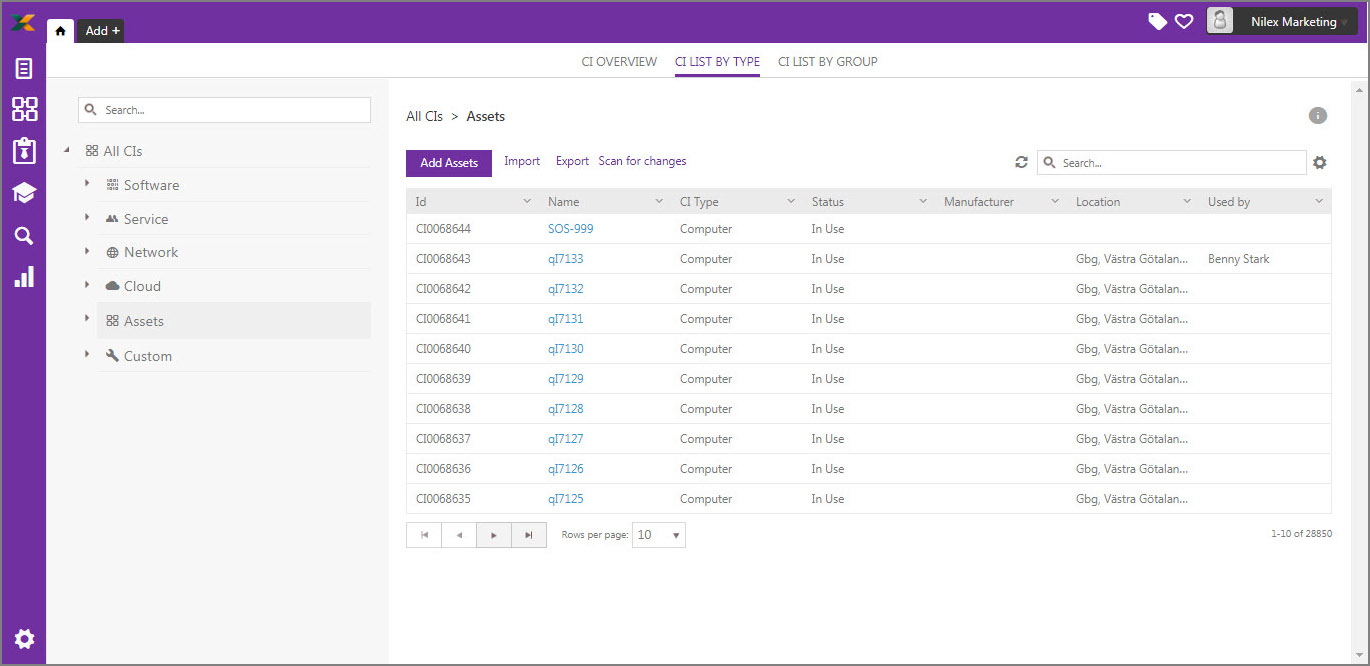Expand the Custom tree node
The height and width of the screenshot is (666, 1370).
(87, 354)
